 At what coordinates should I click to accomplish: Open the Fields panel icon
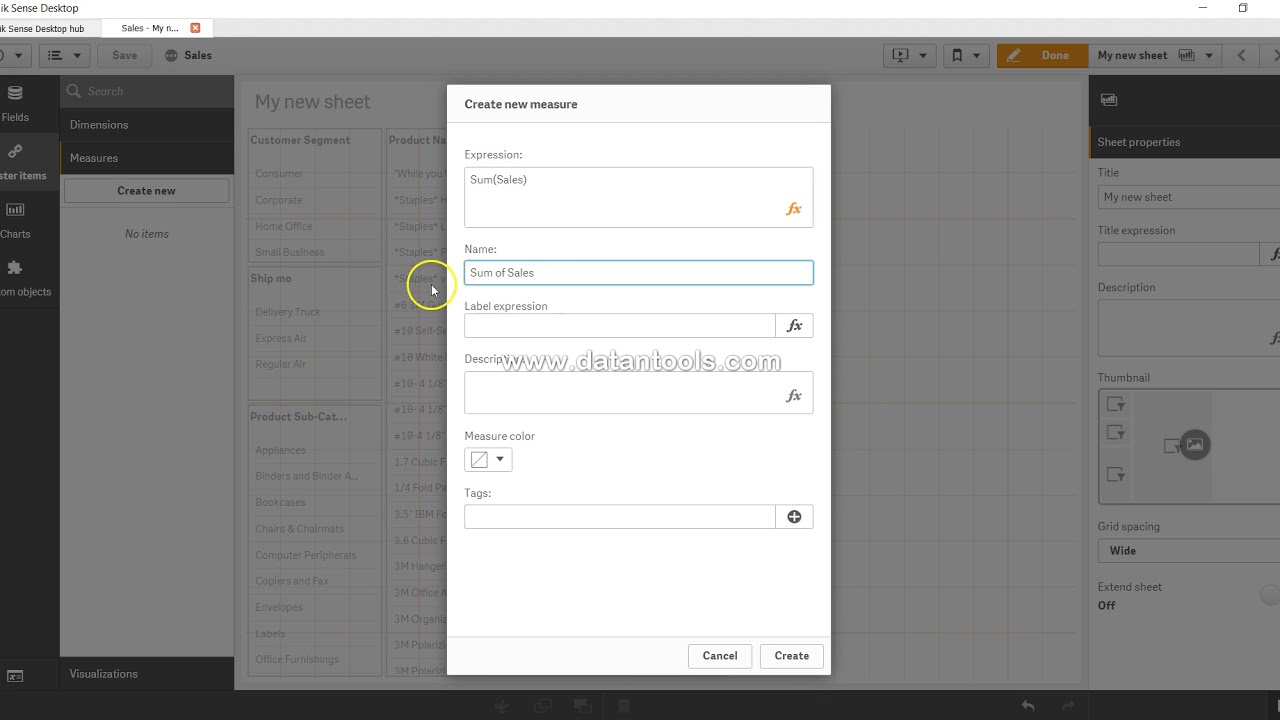[x=15, y=94]
